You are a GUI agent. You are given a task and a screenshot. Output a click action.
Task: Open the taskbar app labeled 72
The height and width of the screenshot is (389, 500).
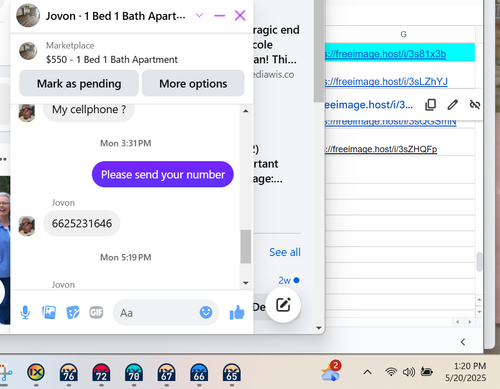101,372
